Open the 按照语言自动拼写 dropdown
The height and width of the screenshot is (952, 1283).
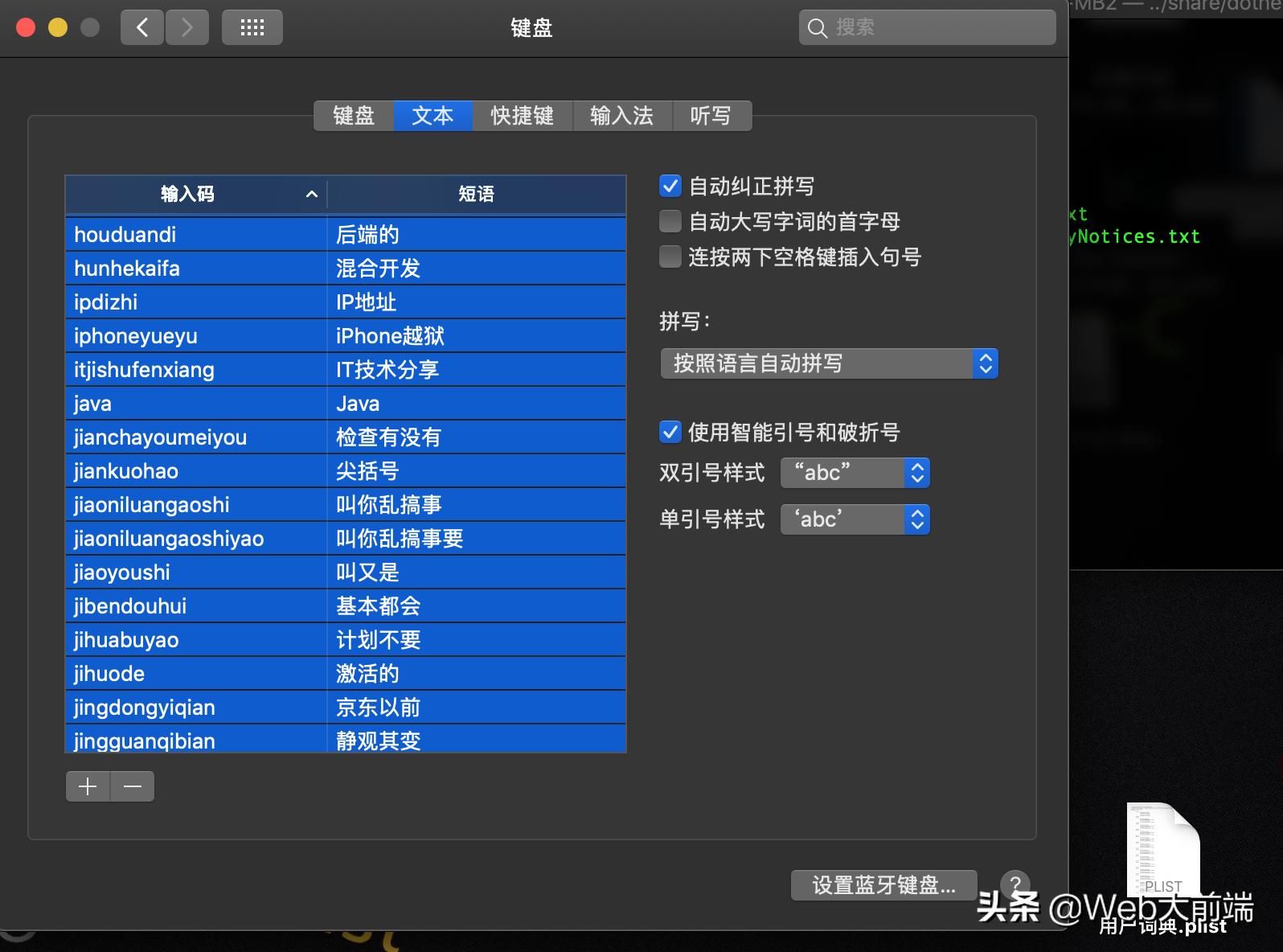(829, 363)
